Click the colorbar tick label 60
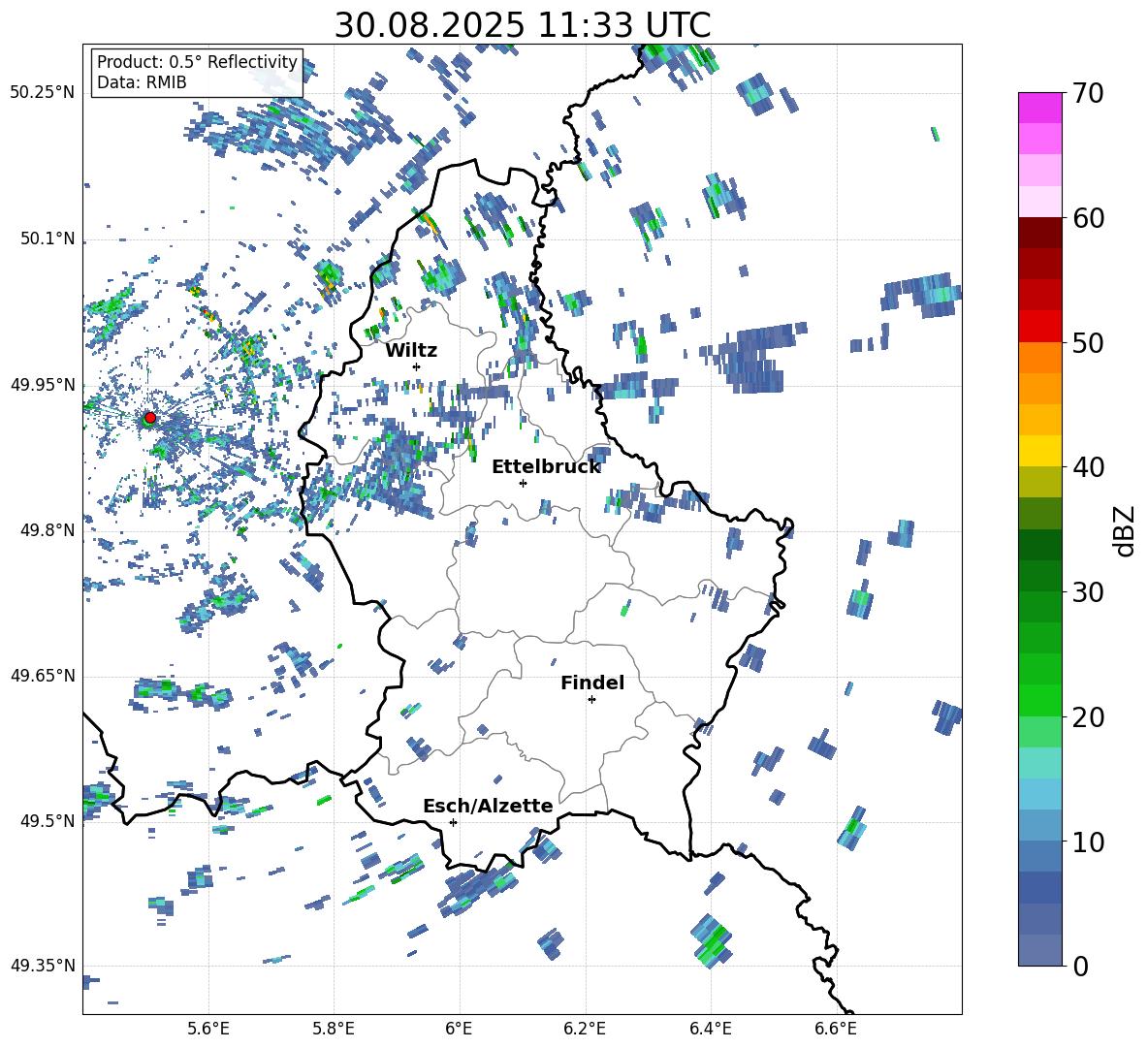 click(1088, 218)
